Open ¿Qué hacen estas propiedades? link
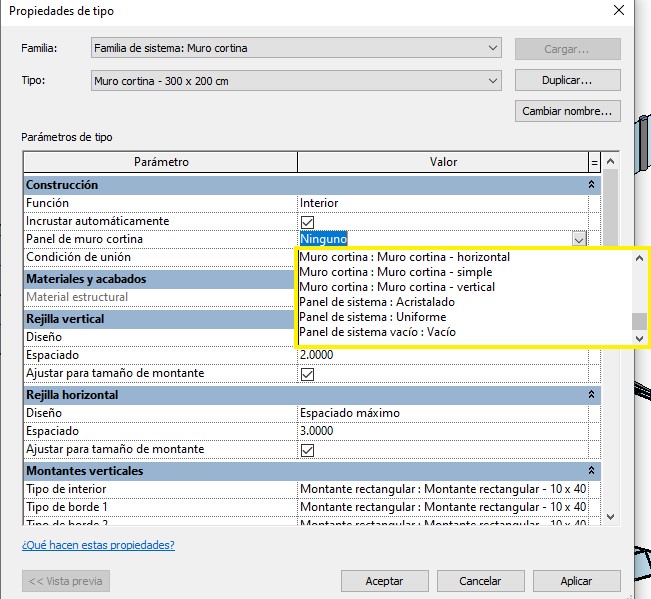 [98, 545]
